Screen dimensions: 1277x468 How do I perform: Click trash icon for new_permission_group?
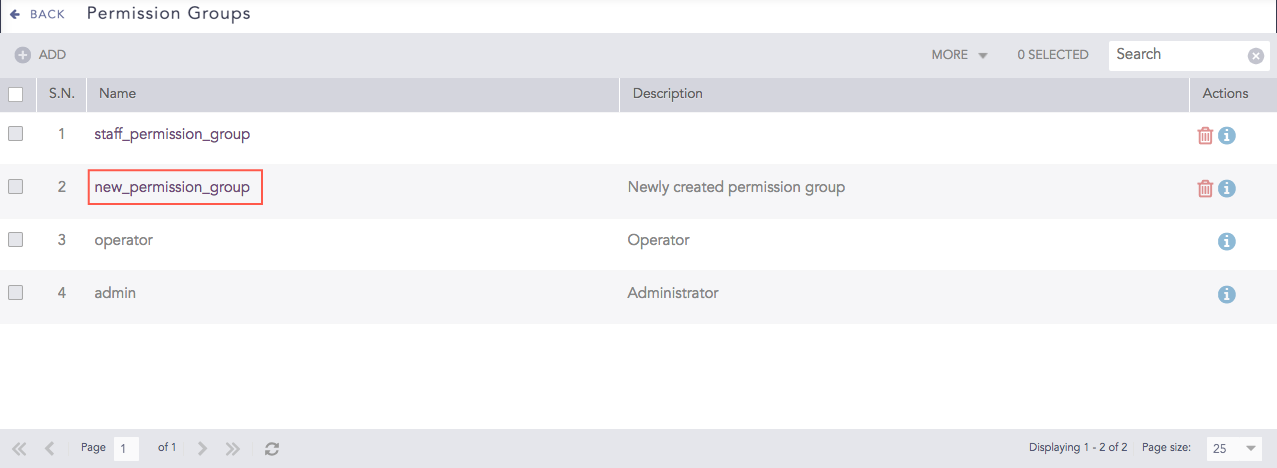[x=1205, y=188]
